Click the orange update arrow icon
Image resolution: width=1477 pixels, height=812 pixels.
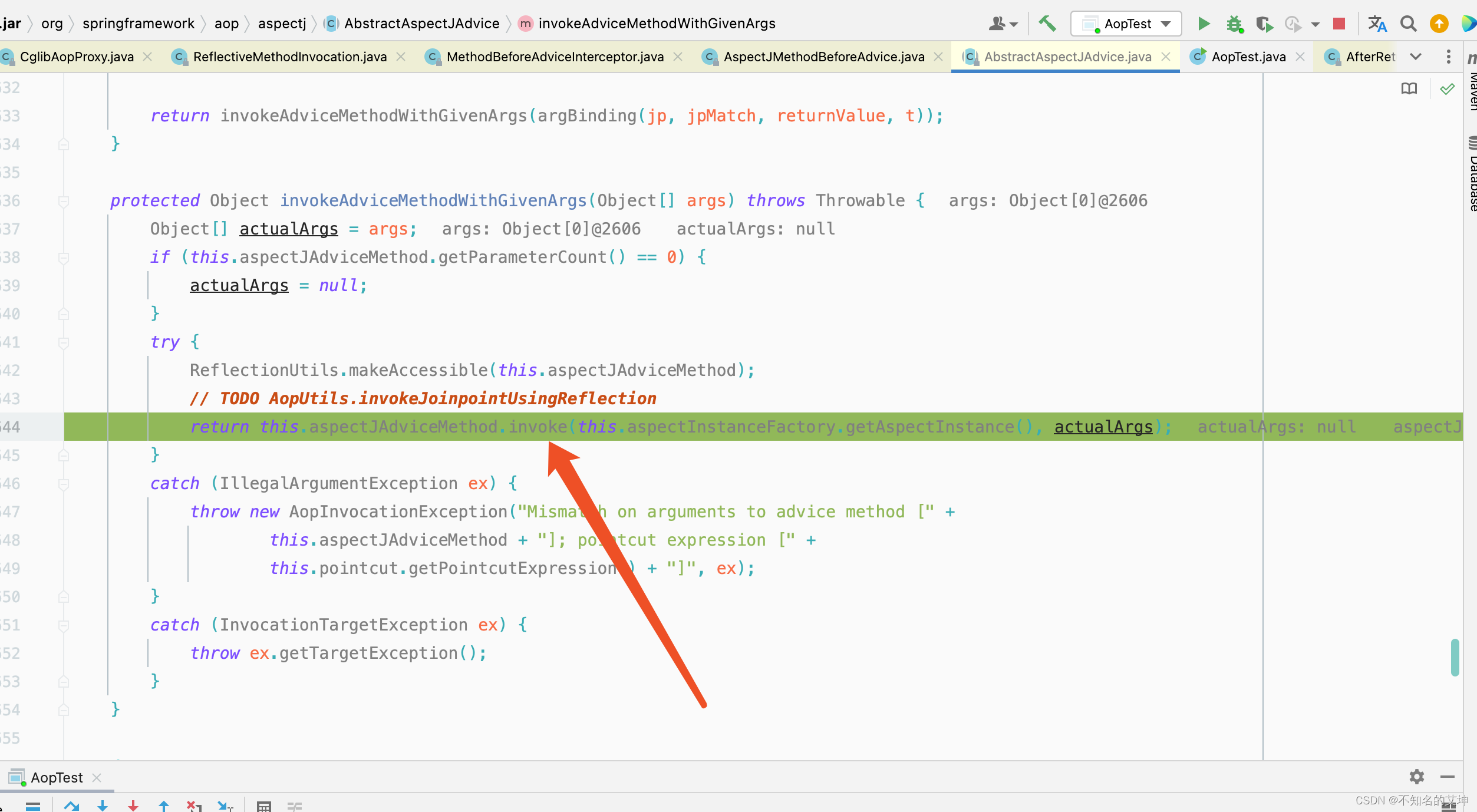tap(1439, 24)
